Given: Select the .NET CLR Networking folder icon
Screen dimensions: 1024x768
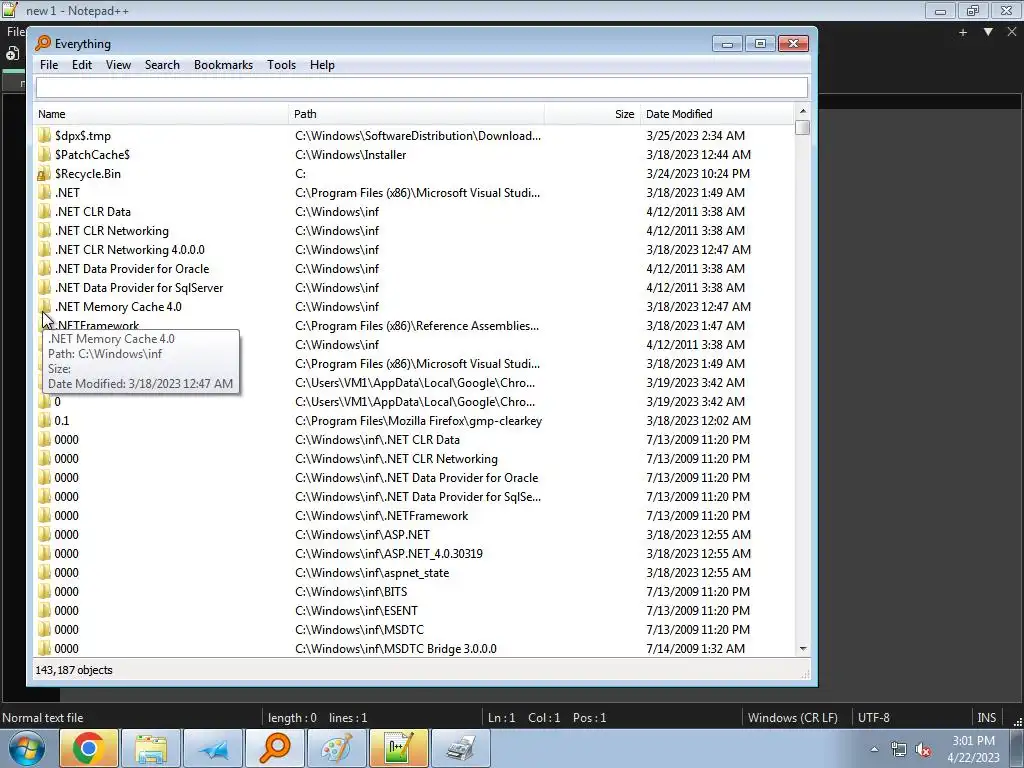Looking at the screenshot, I should (44, 231).
